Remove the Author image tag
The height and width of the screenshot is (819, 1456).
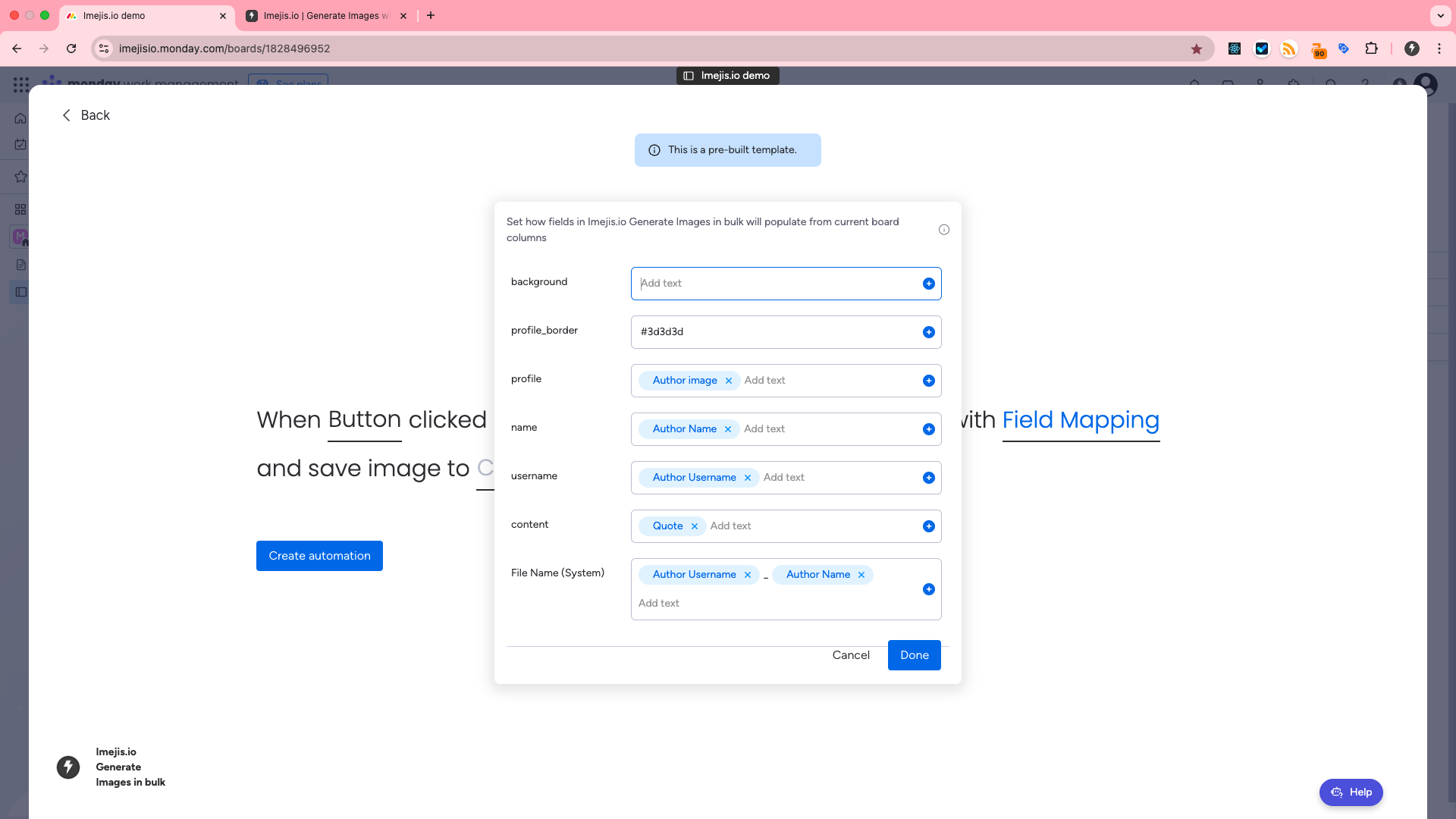[x=729, y=381]
